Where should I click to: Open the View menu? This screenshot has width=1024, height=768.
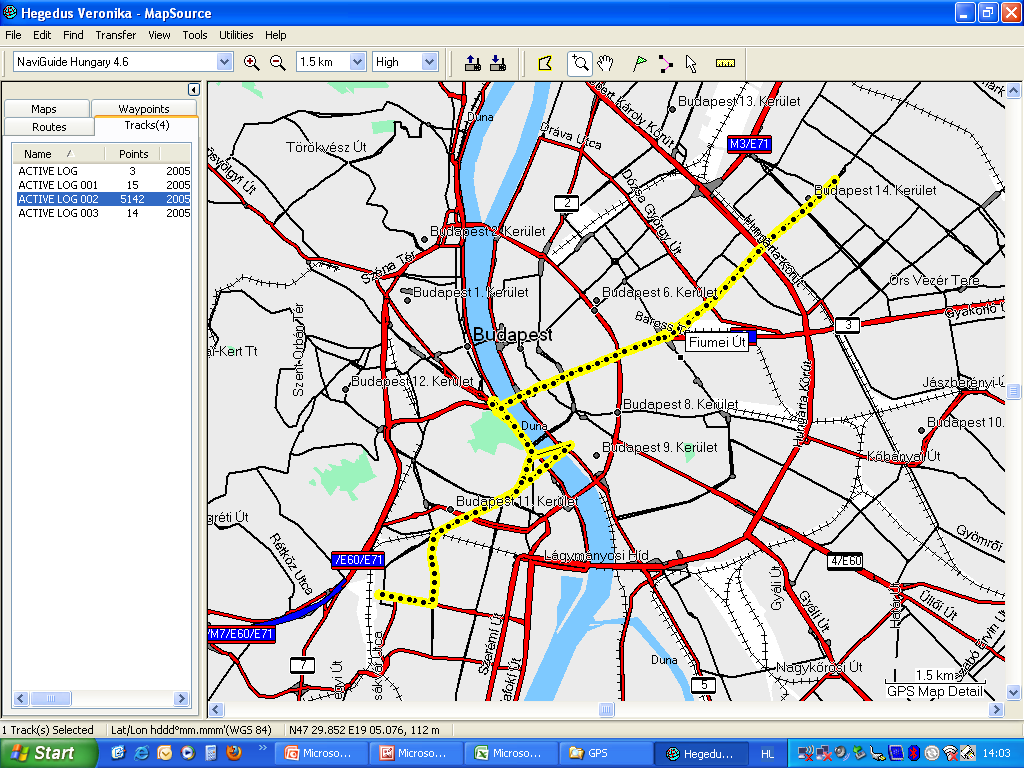pos(159,35)
